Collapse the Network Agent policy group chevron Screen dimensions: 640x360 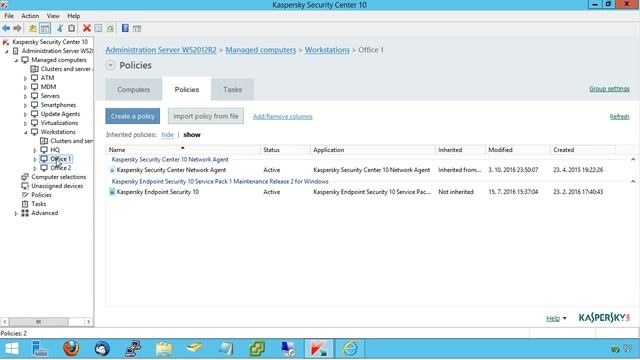(633, 159)
